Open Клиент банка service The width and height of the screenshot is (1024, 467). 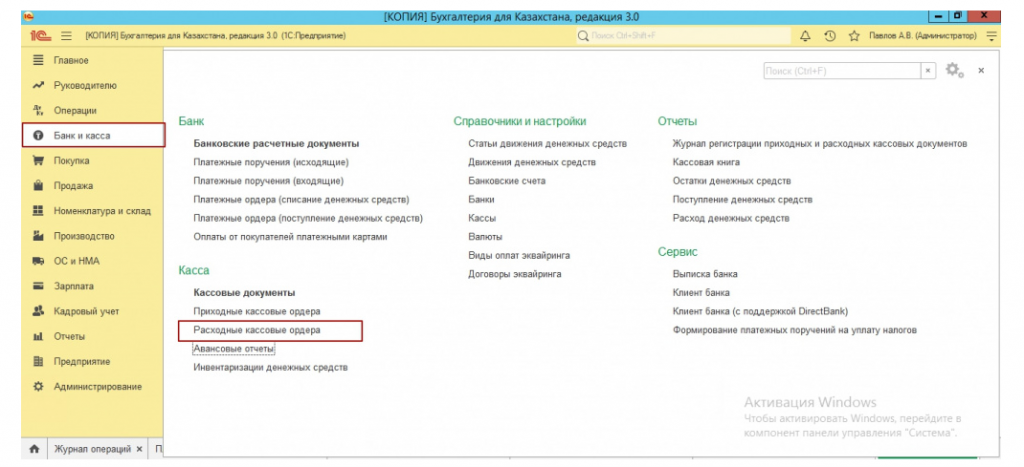(701, 293)
